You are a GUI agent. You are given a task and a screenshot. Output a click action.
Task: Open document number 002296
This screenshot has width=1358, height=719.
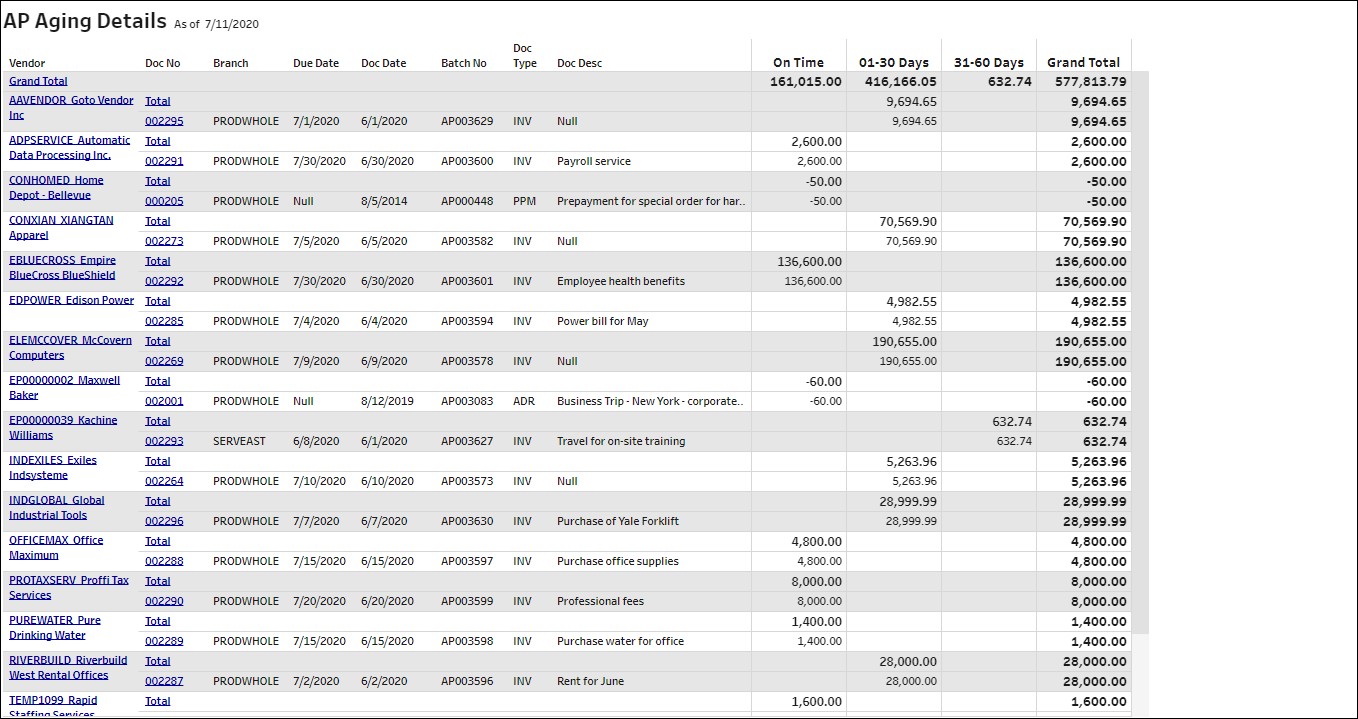[164, 521]
